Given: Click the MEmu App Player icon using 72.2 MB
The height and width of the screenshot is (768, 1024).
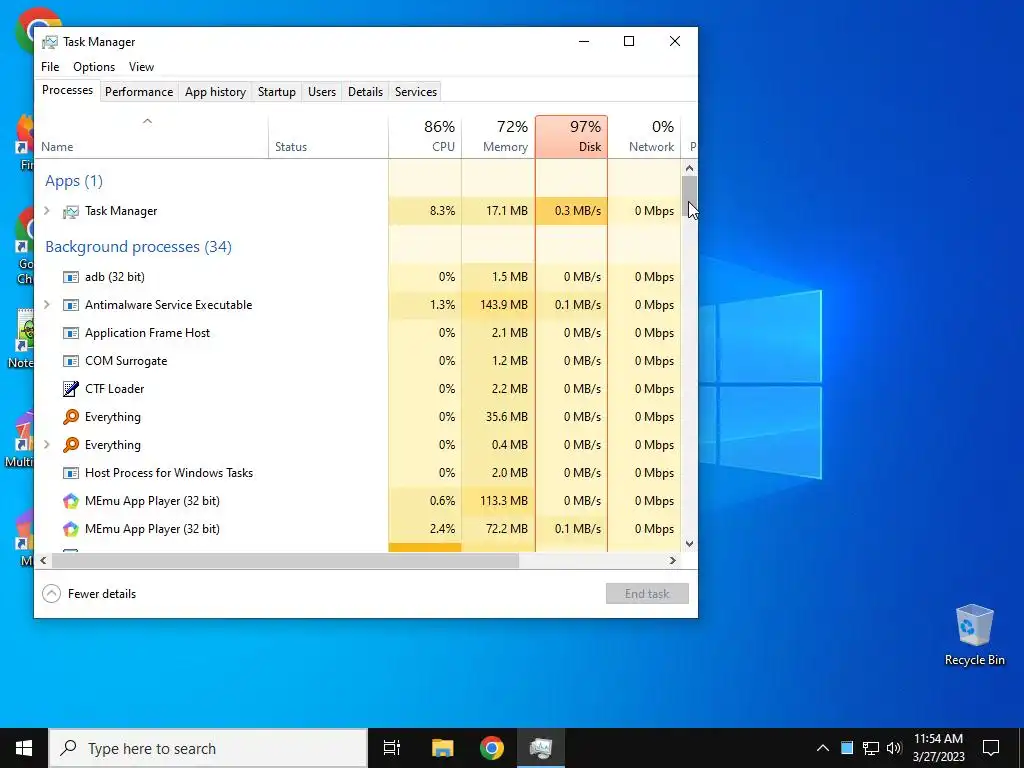Looking at the screenshot, I should pyautogui.click(x=71, y=529).
